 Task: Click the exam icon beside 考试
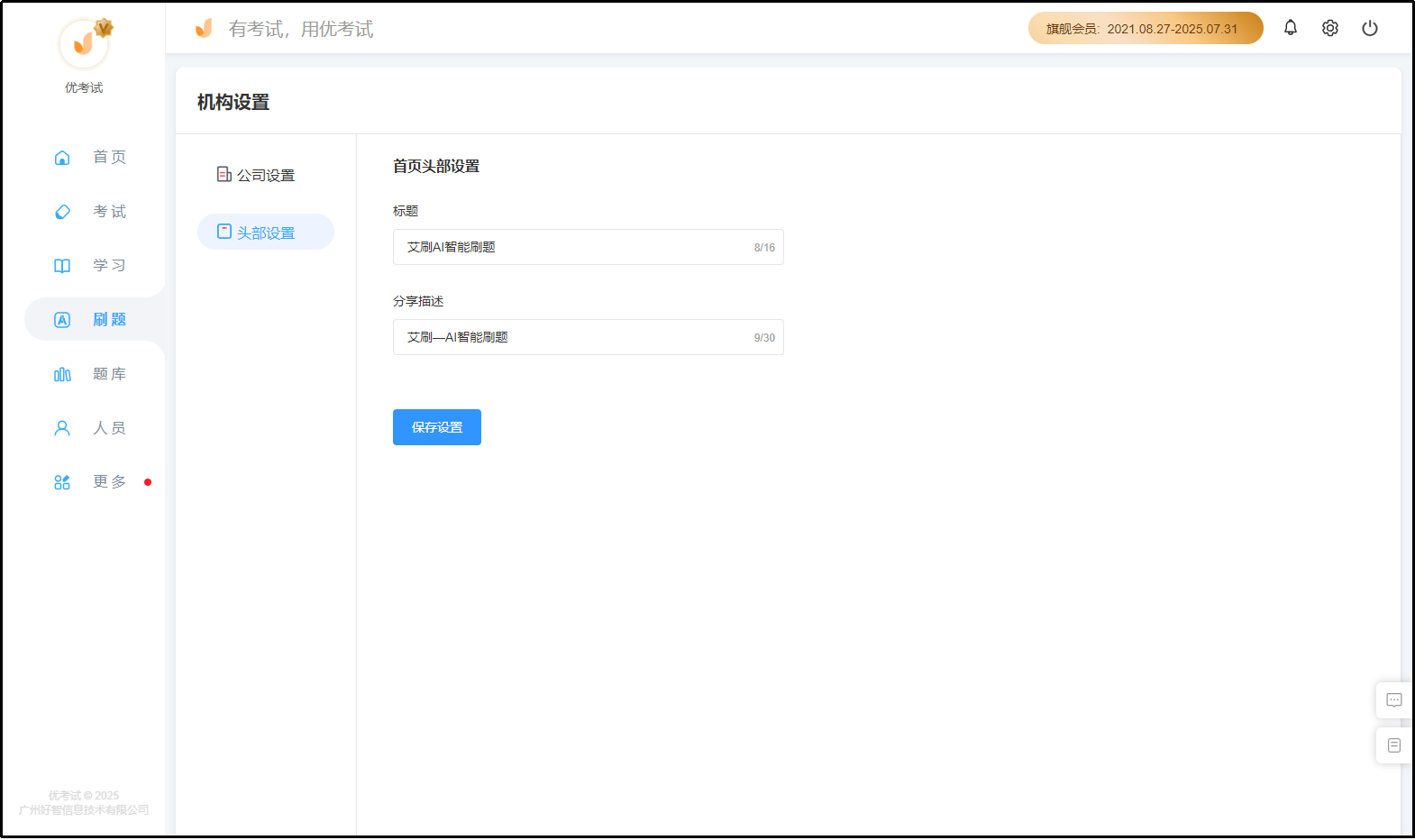[x=62, y=212]
